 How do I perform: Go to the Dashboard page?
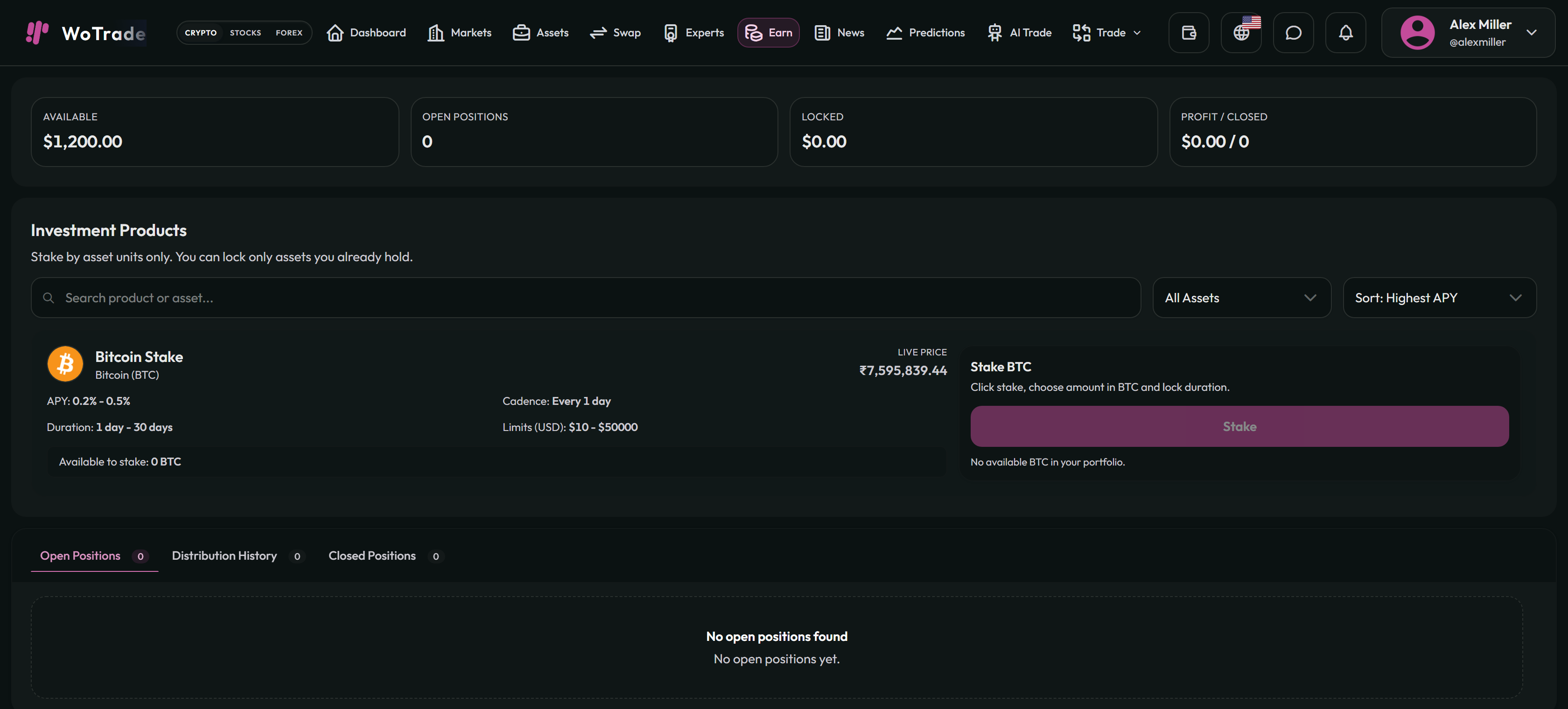point(366,33)
